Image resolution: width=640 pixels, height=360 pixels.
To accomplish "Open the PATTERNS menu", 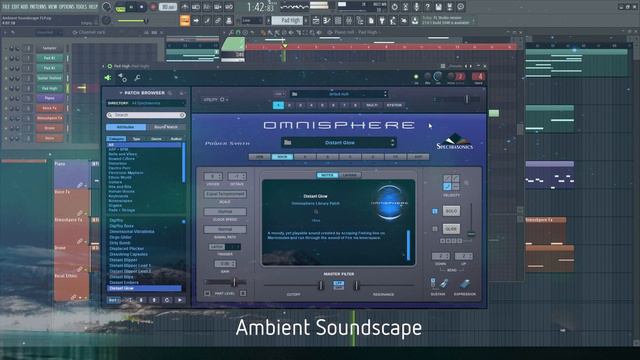I will coord(38,7).
